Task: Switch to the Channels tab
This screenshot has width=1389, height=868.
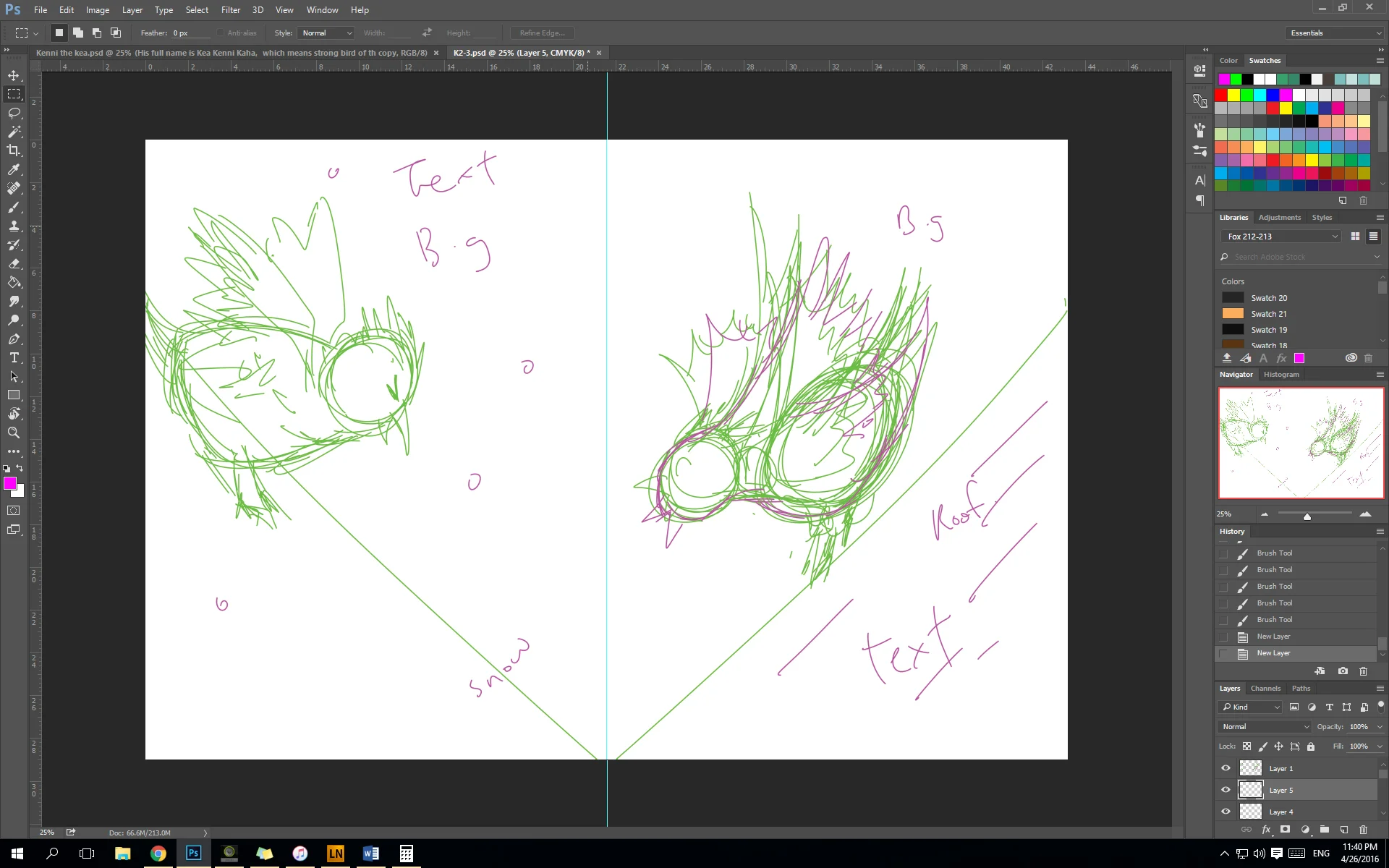Action: point(1265,689)
